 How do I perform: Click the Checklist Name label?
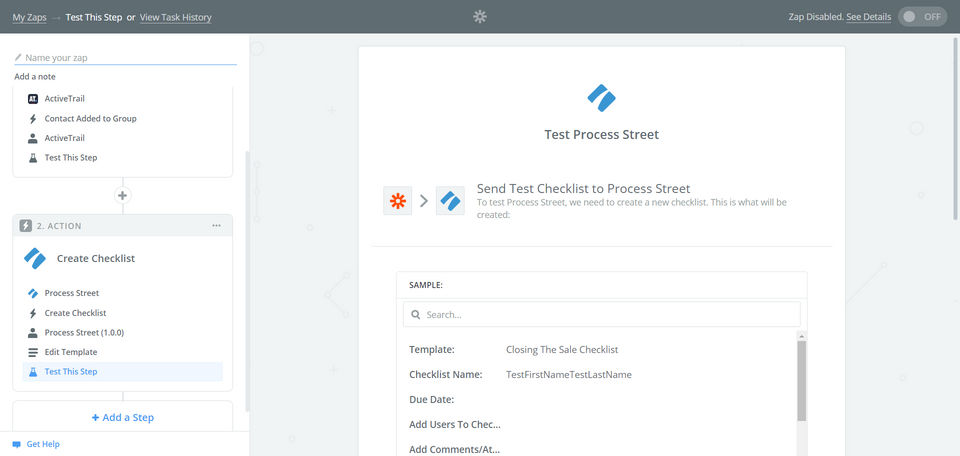pyautogui.click(x=446, y=375)
